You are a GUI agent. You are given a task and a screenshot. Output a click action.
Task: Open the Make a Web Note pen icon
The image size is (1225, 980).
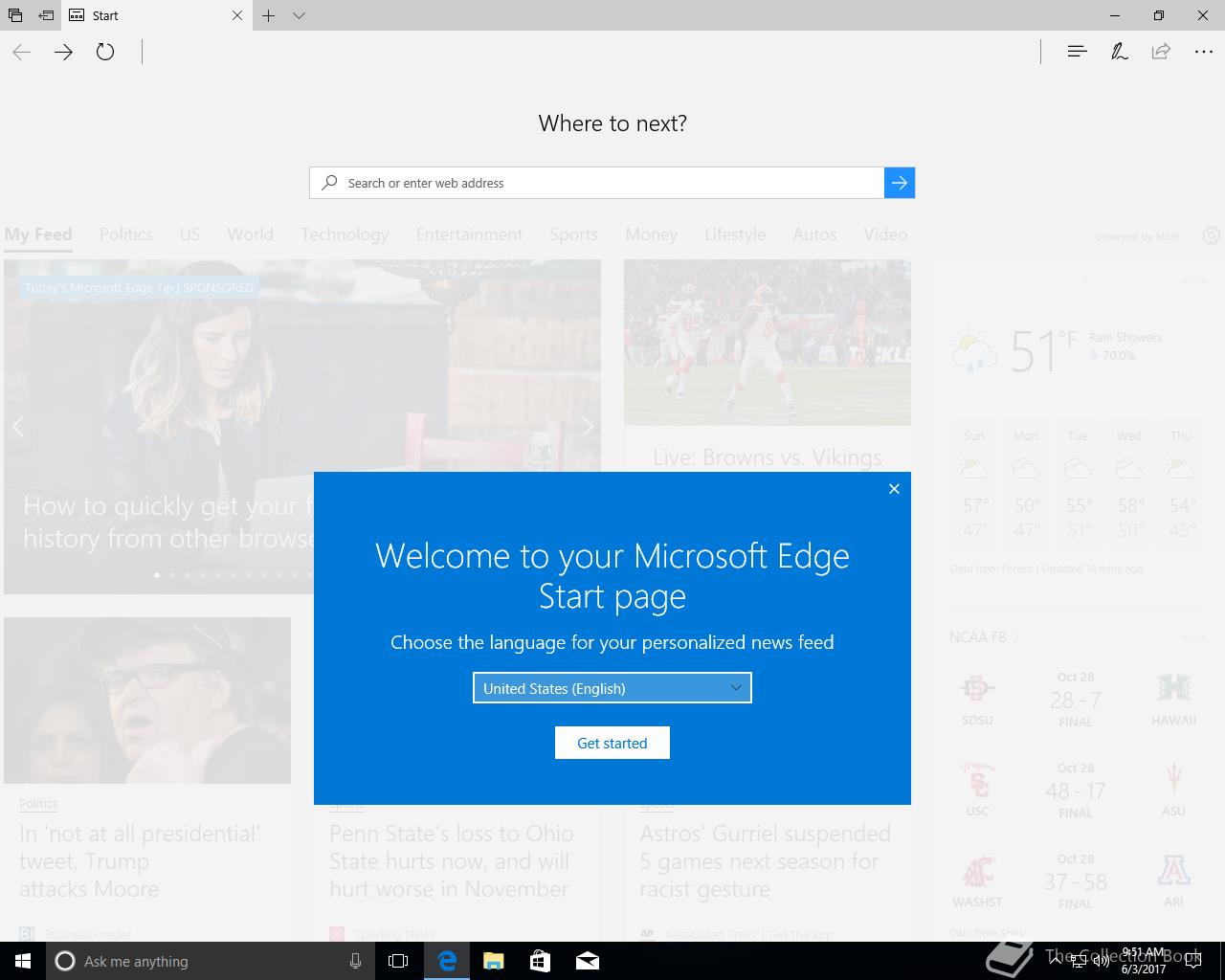[x=1119, y=52]
